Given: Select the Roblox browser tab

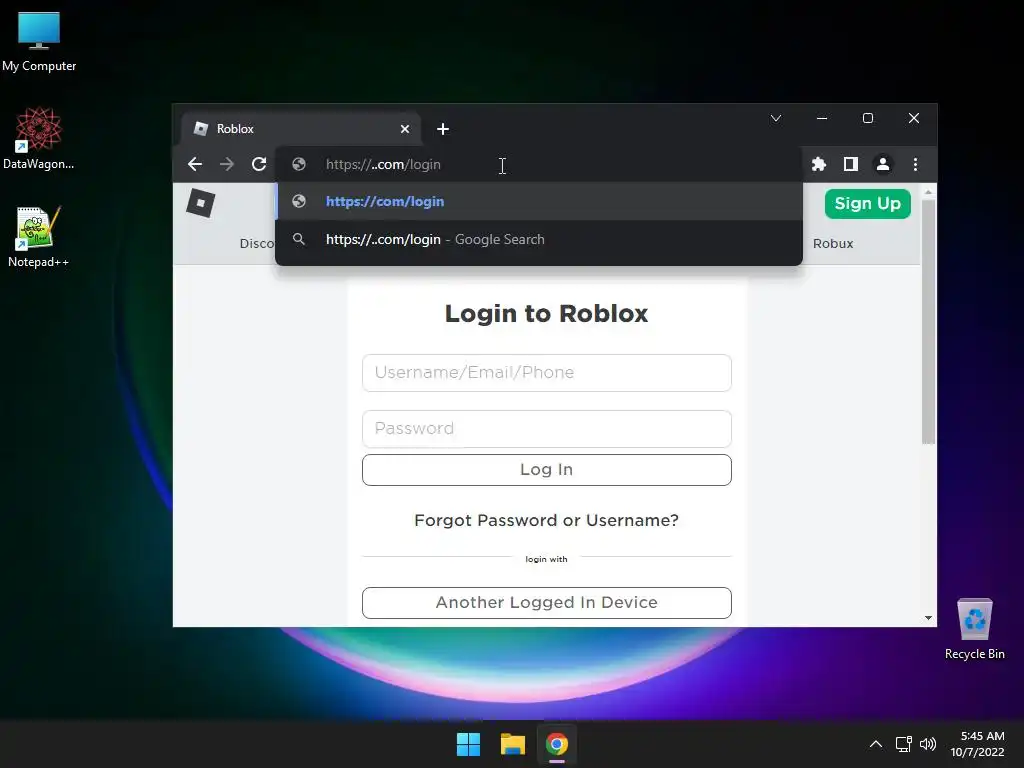Looking at the screenshot, I should click(301, 129).
